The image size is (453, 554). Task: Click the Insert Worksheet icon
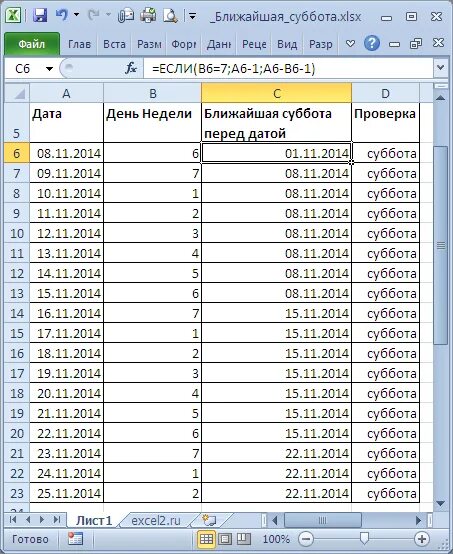[x=209, y=520]
